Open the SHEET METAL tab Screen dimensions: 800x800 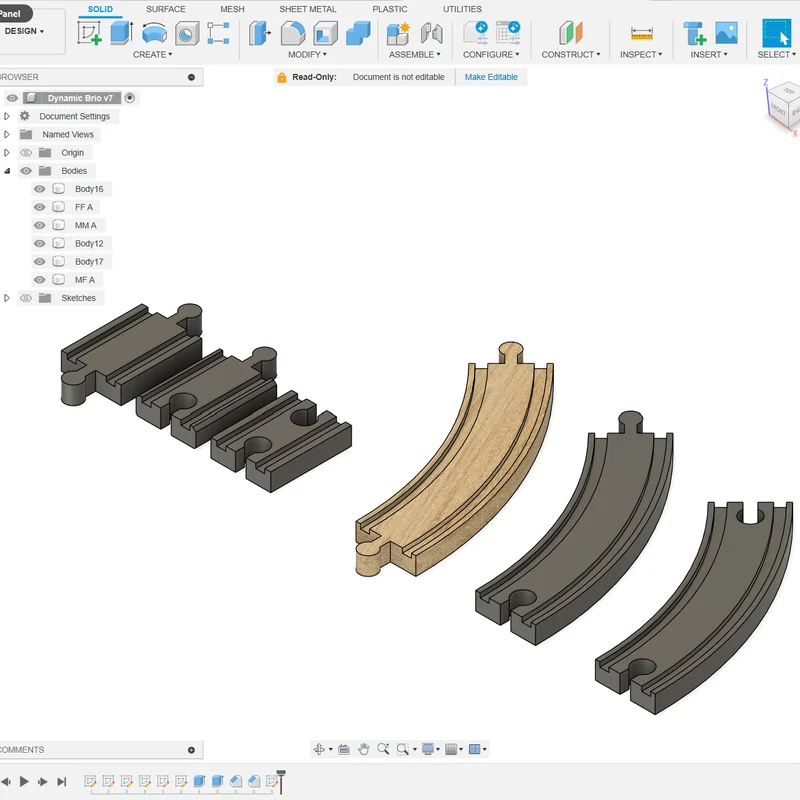[x=308, y=9]
